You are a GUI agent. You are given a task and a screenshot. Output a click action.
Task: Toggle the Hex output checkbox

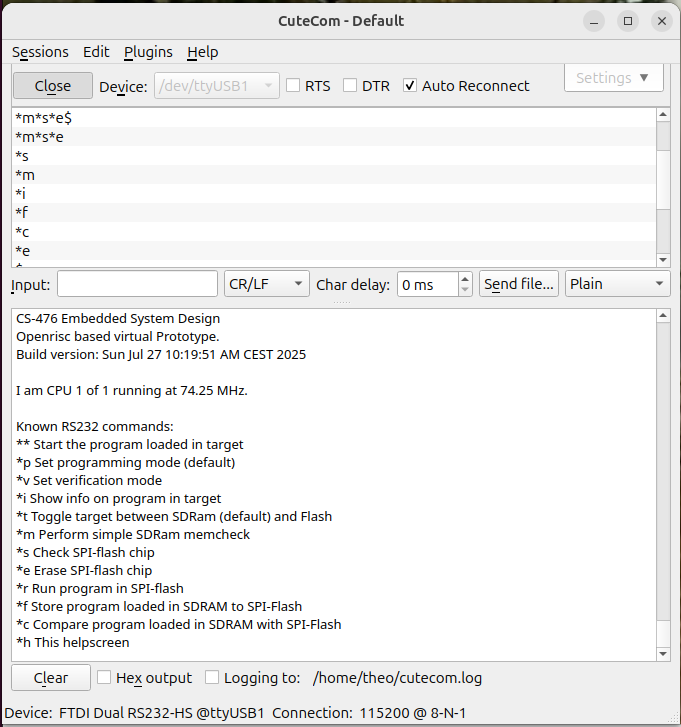point(104,678)
